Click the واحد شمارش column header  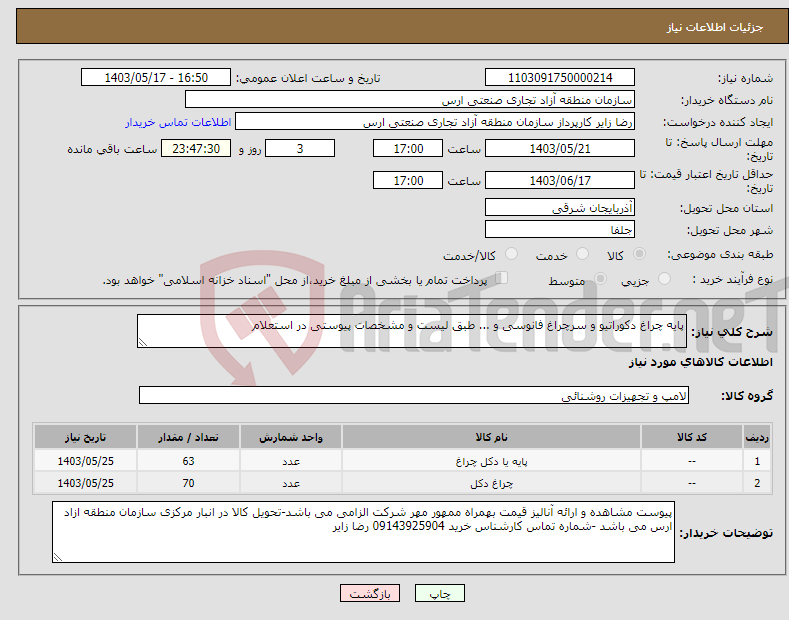[x=291, y=437]
